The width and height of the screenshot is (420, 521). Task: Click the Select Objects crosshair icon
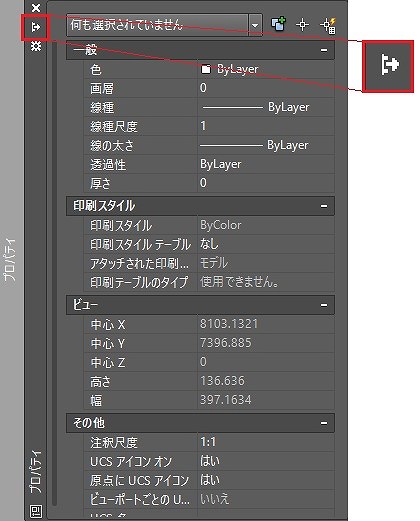[302, 25]
